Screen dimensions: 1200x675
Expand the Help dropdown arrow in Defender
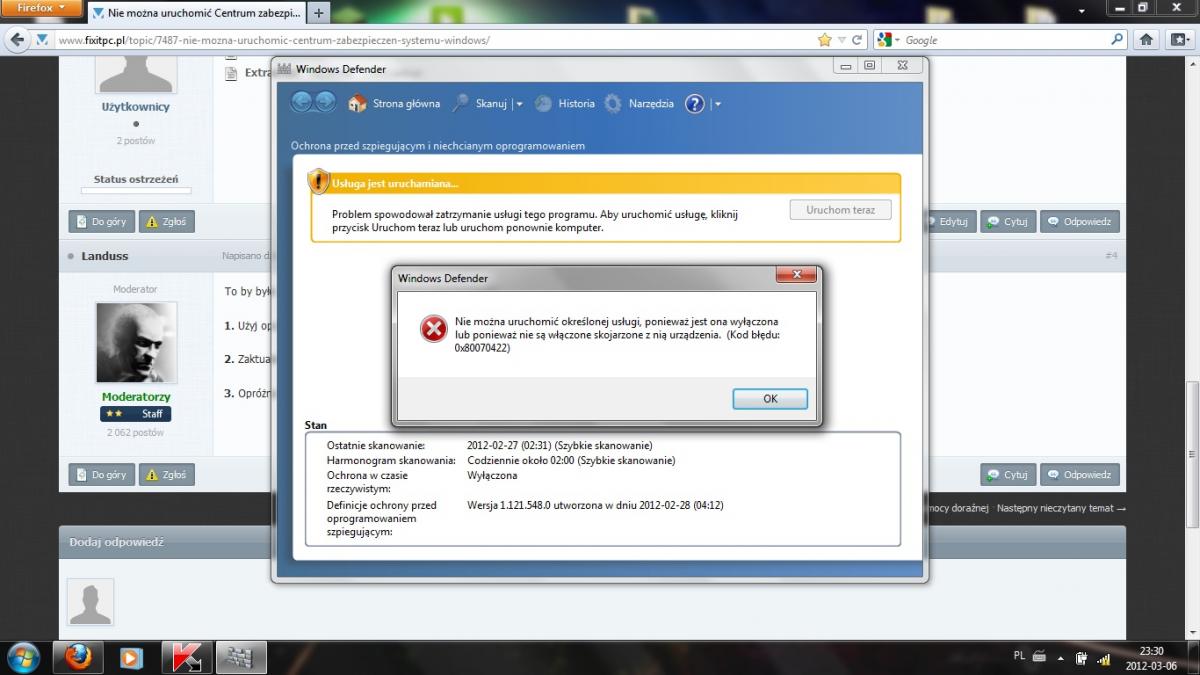tap(717, 104)
